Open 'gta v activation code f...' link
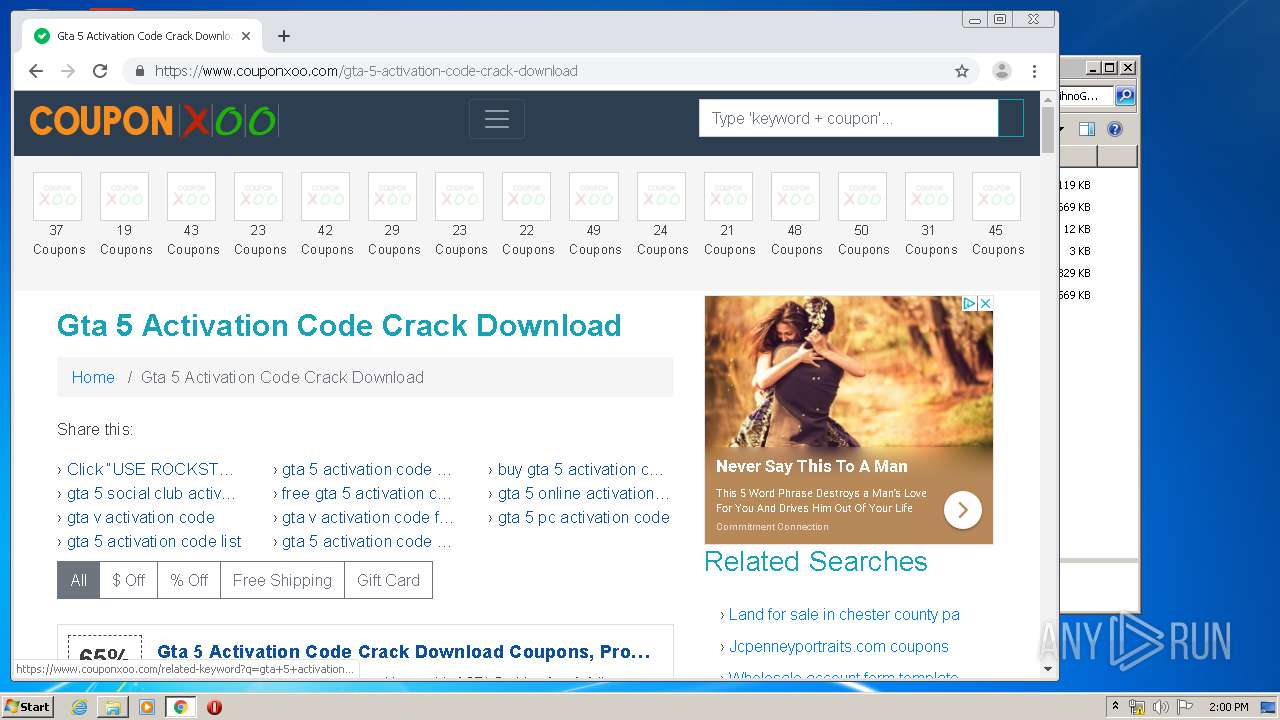The width and height of the screenshot is (1280, 720). 368,517
